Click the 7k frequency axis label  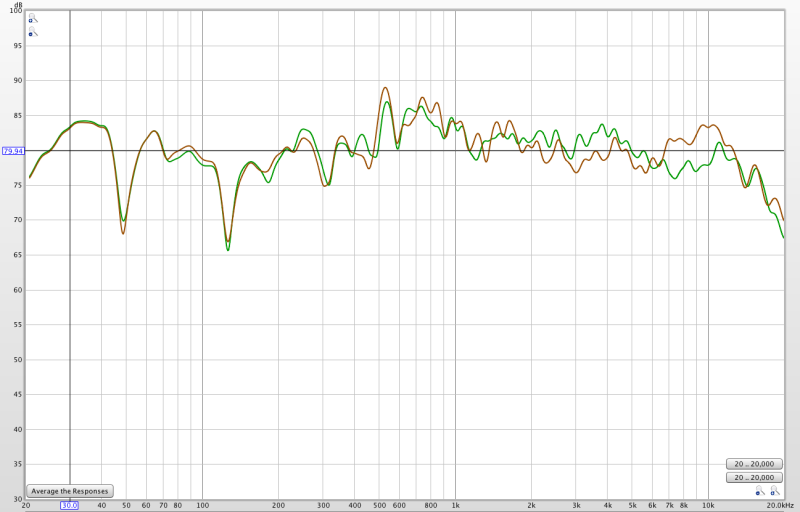[669, 505]
